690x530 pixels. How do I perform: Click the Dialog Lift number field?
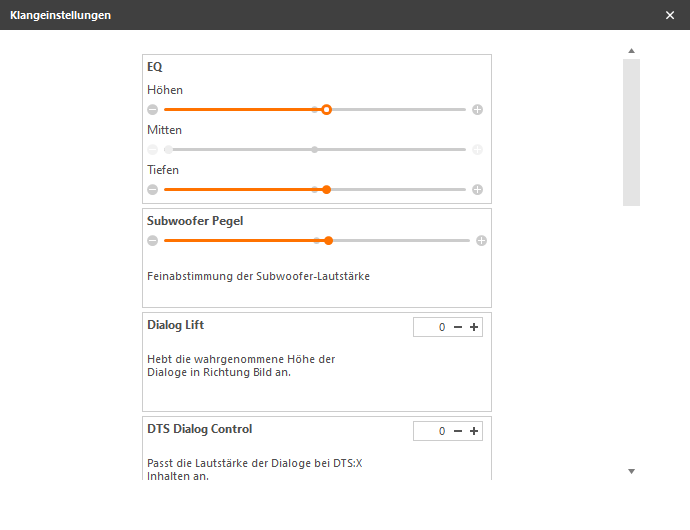pos(431,327)
